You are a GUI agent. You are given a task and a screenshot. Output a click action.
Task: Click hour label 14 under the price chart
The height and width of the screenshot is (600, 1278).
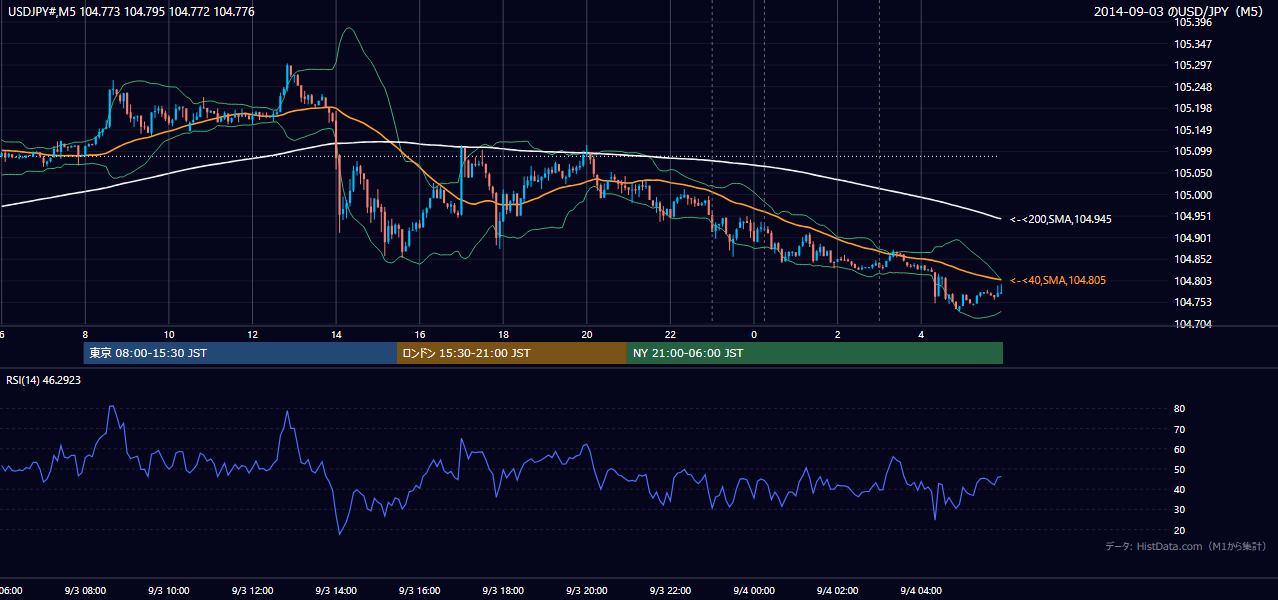(336, 335)
